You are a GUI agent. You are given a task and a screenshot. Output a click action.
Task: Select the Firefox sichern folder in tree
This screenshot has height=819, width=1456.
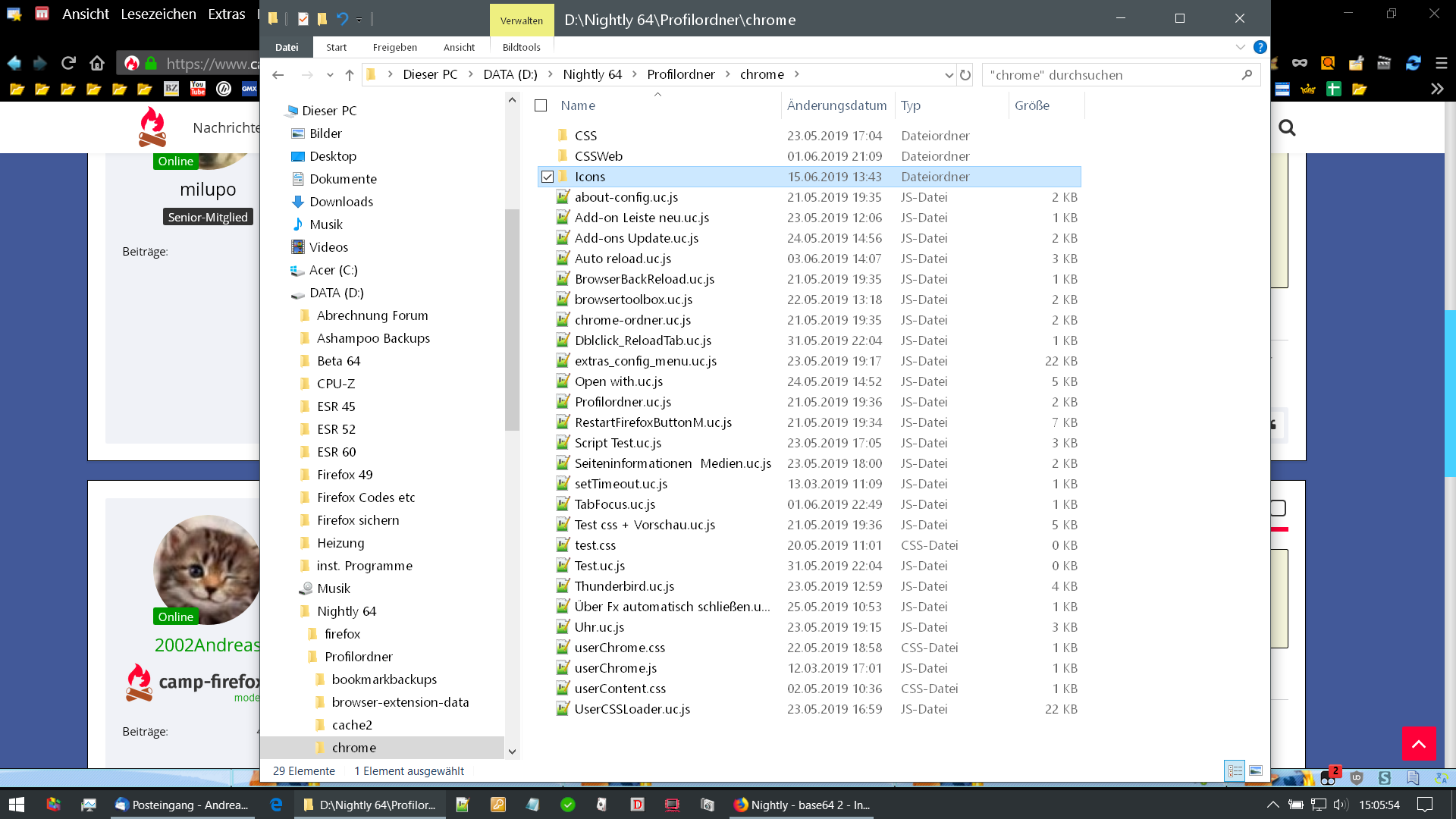(x=358, y=520)
